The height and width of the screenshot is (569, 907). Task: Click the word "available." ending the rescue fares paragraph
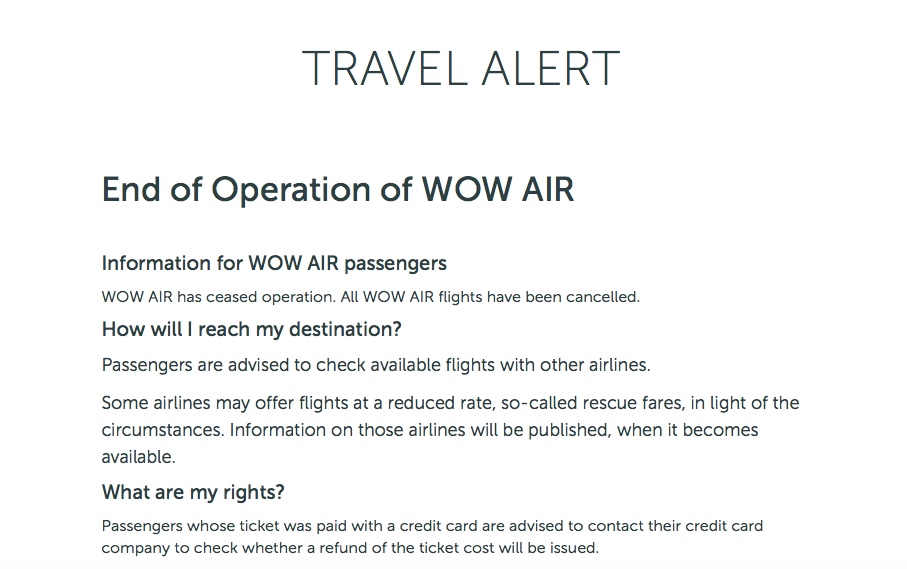point(138,457)
